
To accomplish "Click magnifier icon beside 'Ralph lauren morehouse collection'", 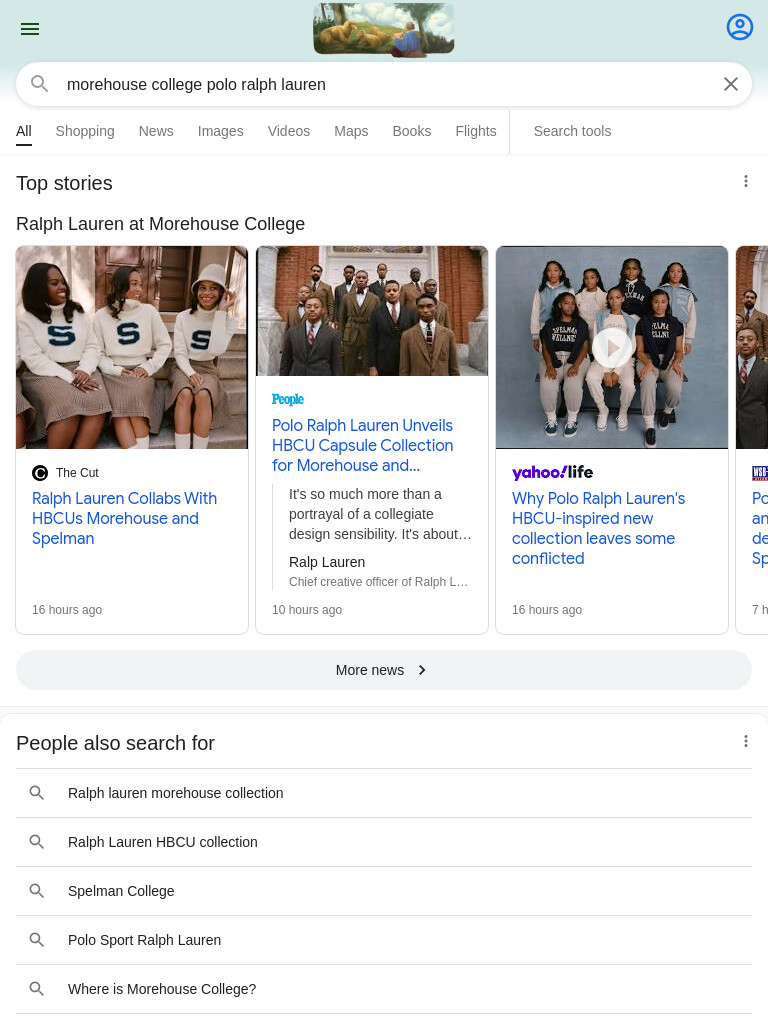I will click(37, 793).
